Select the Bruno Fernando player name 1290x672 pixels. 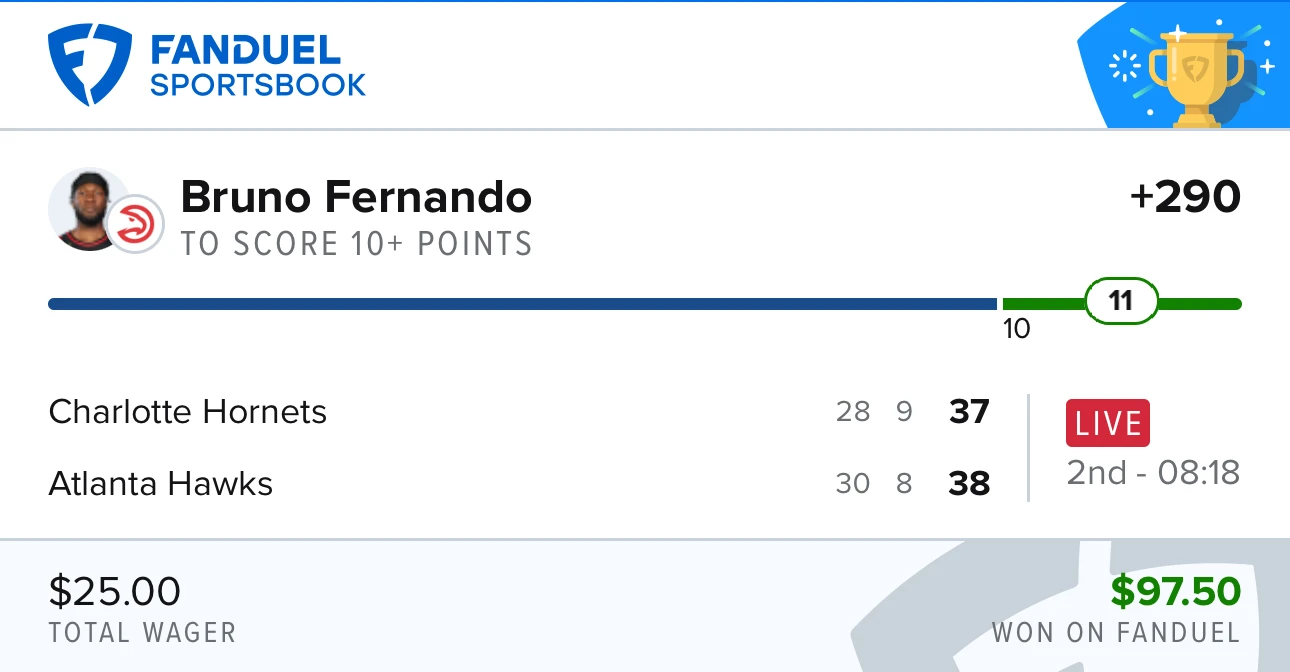356,197
